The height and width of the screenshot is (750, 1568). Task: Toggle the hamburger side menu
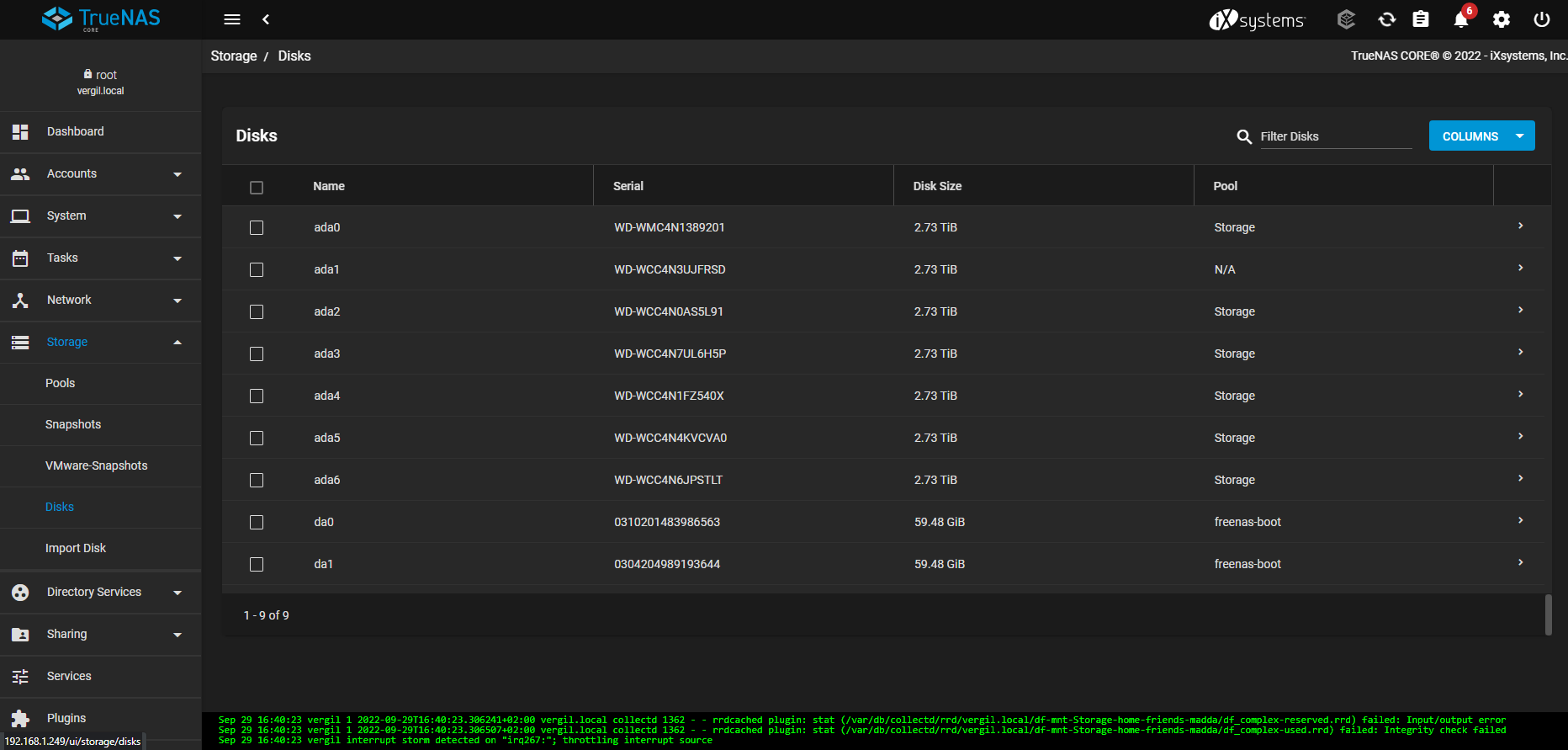tap(232, 19)
